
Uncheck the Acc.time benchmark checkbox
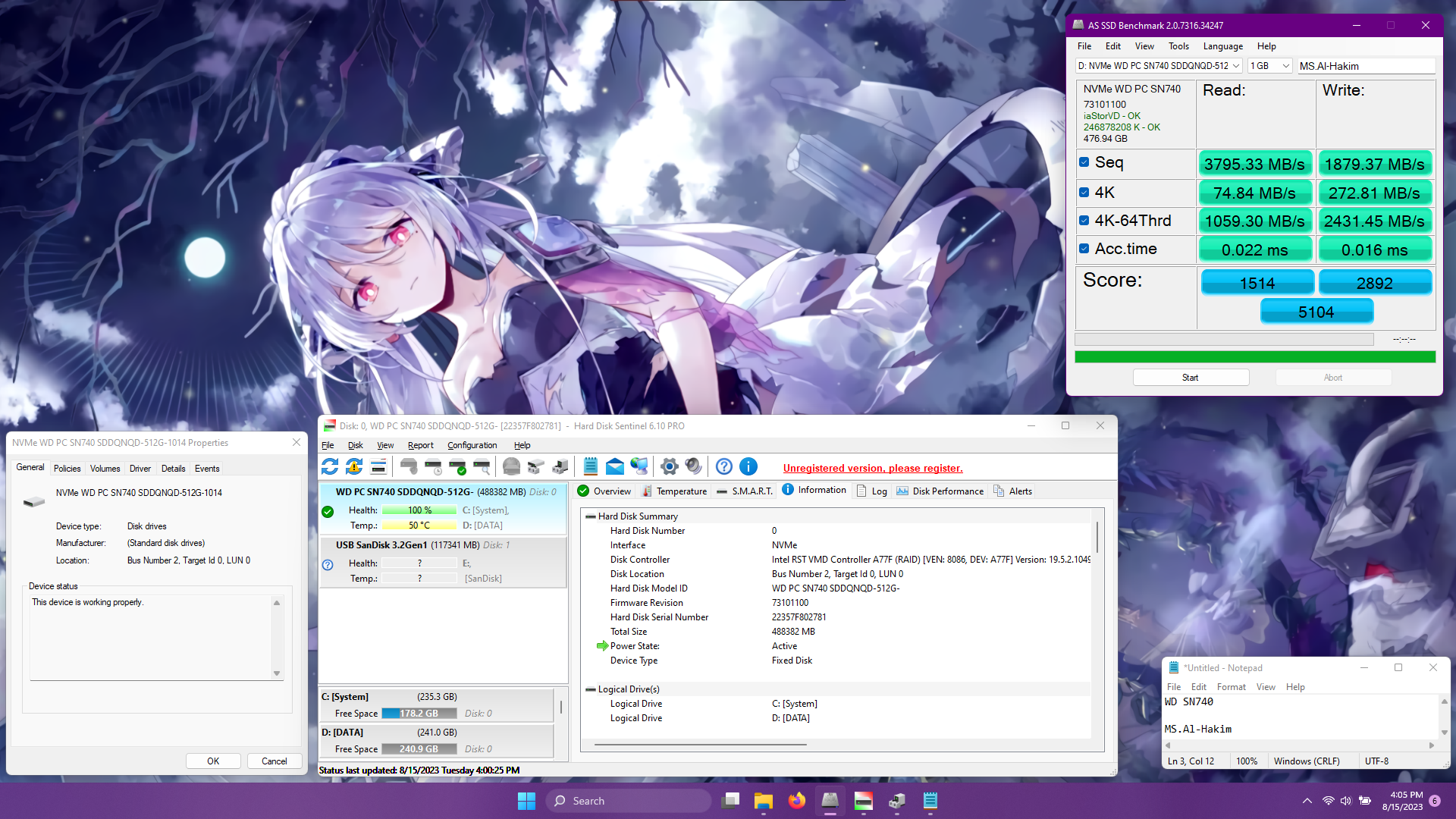(x=1084, y=249)
